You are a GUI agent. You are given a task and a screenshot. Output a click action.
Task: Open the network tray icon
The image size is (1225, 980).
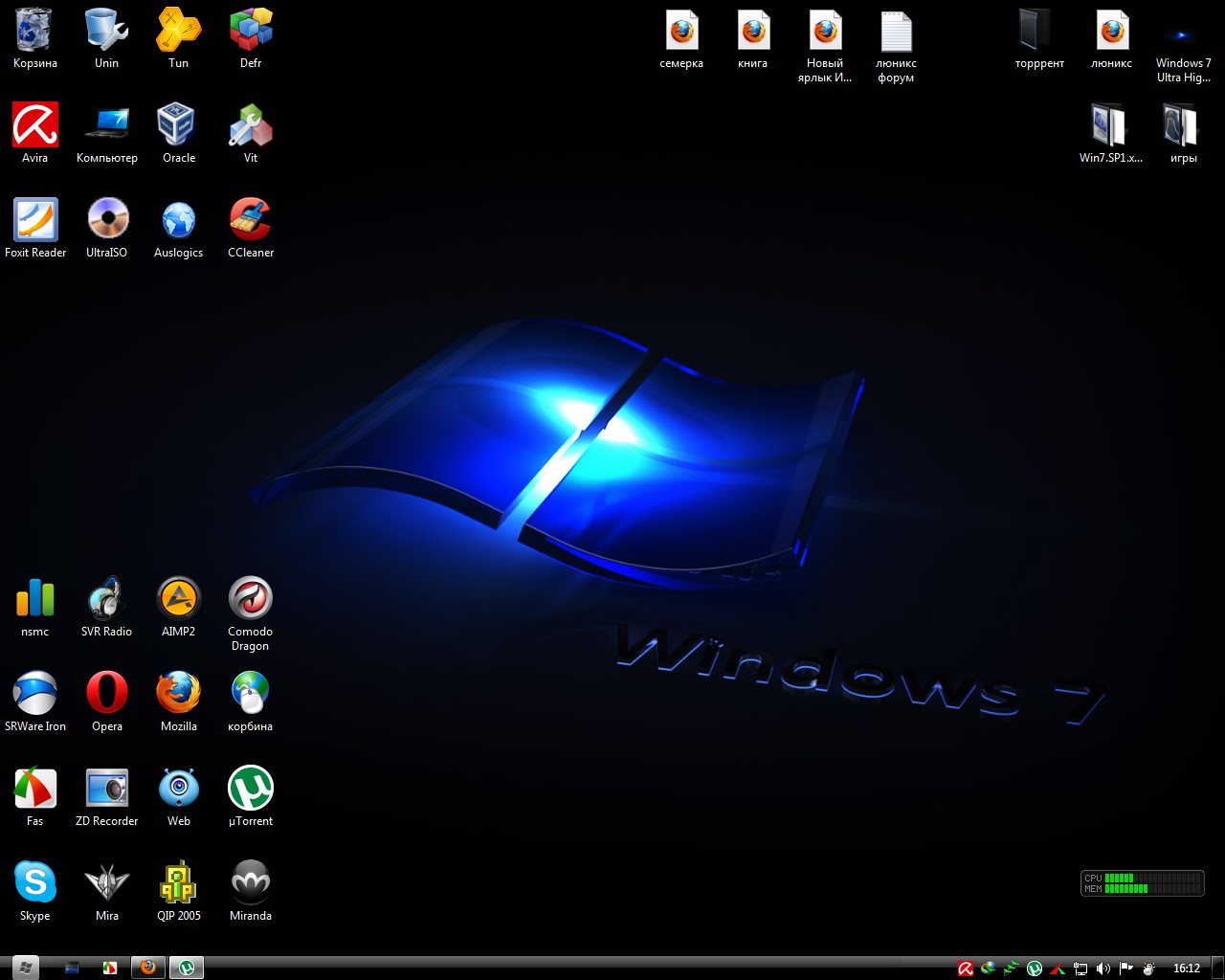(x=1080, y=969)
